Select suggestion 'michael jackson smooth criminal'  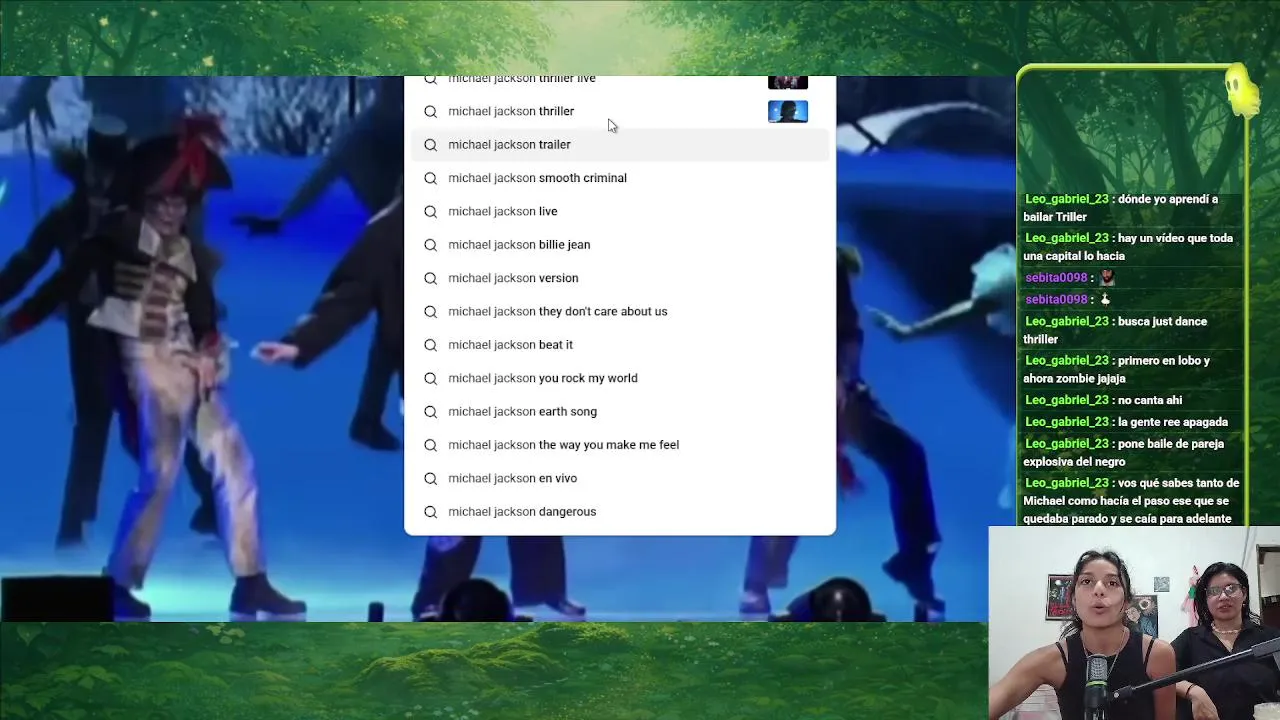click(620, 178)
